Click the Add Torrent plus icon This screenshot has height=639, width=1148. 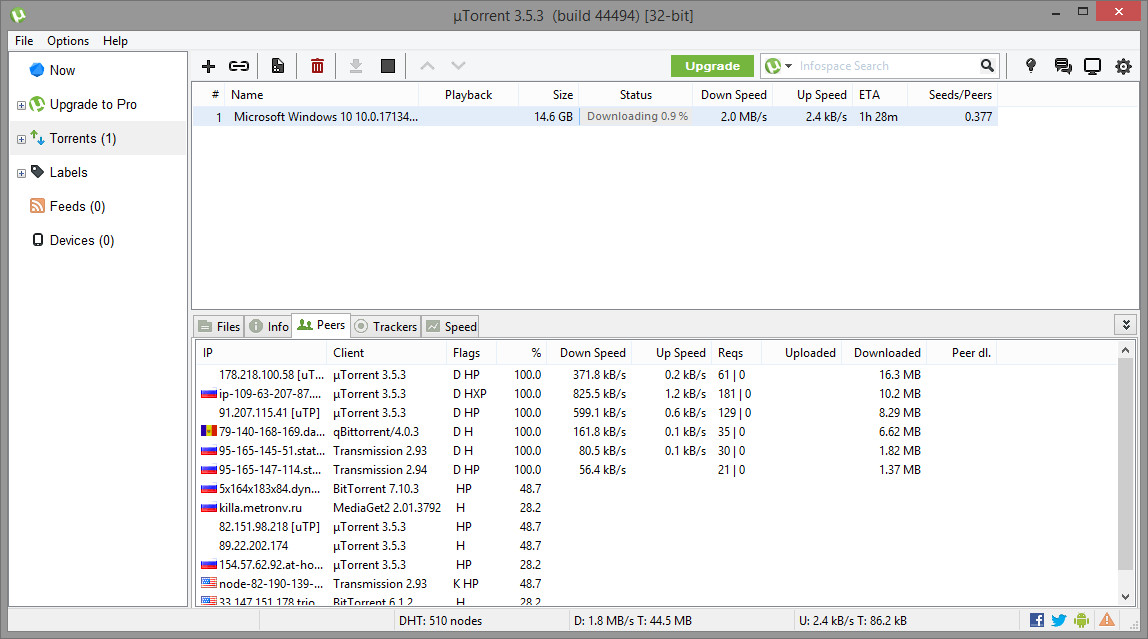pos(209,66)
